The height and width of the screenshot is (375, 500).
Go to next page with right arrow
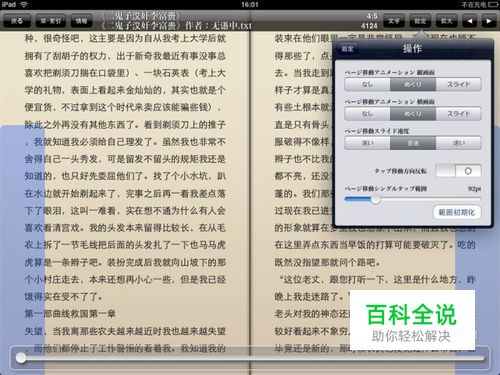[489, 21]
